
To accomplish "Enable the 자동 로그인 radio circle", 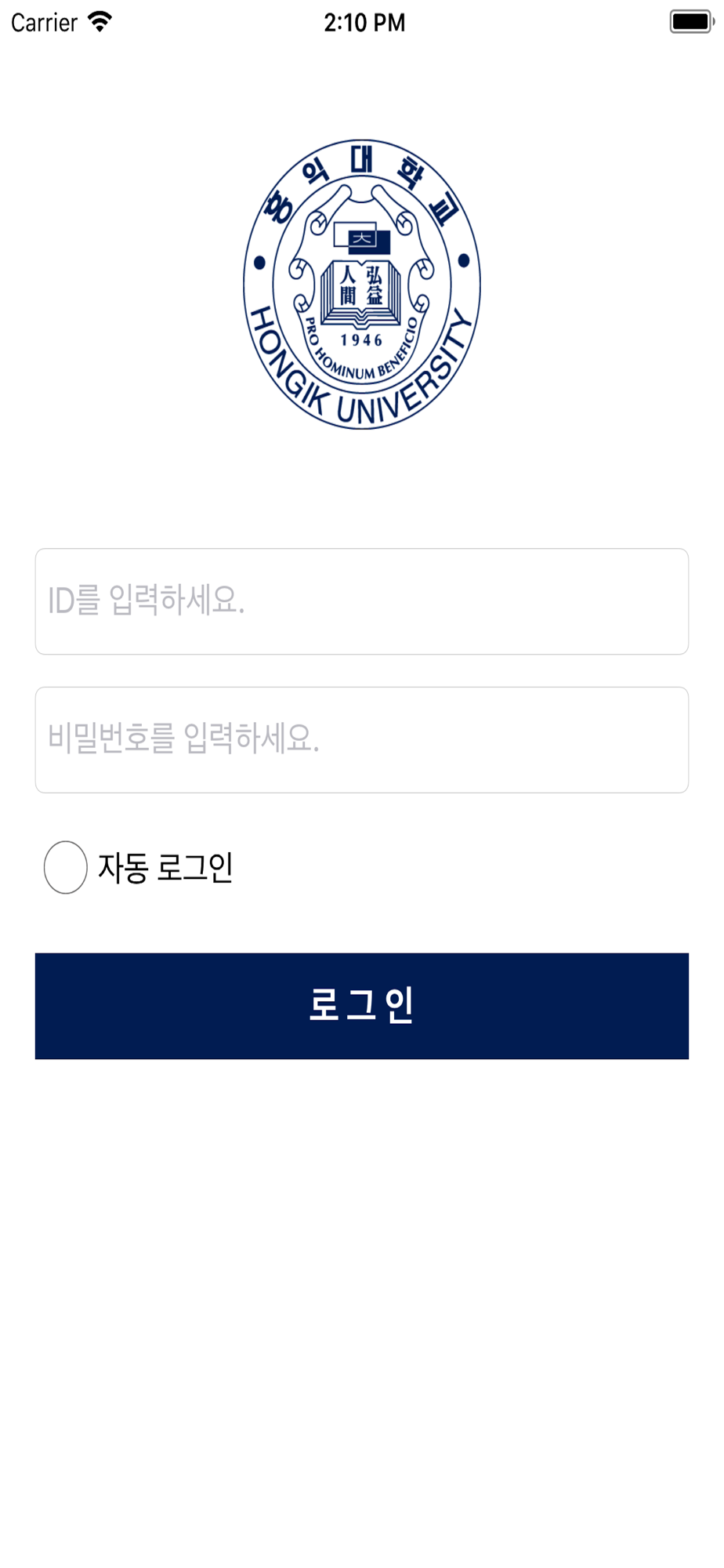I will (65, 867).
